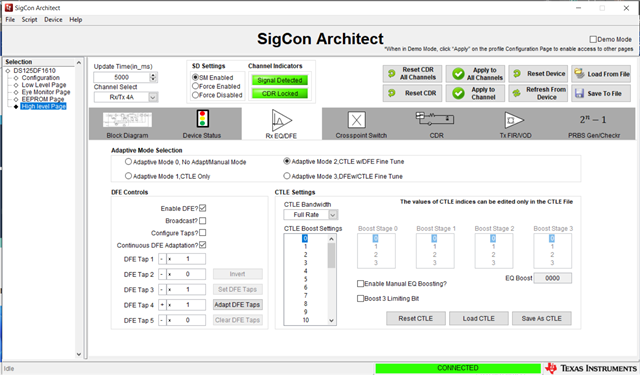The image size is (640, 375).
Task: Open the Block Diagram tab icon
Action: click(127, 120)
